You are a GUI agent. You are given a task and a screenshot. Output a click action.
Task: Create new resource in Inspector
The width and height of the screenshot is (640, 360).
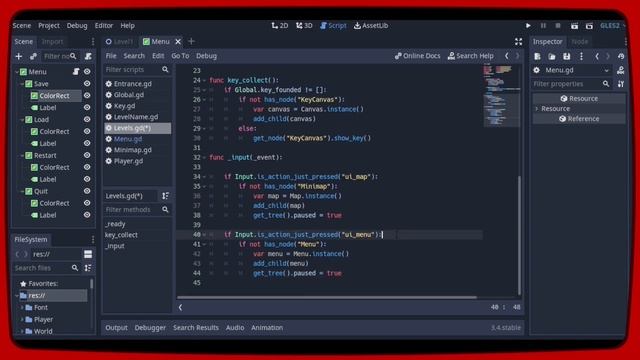point(537,56)
